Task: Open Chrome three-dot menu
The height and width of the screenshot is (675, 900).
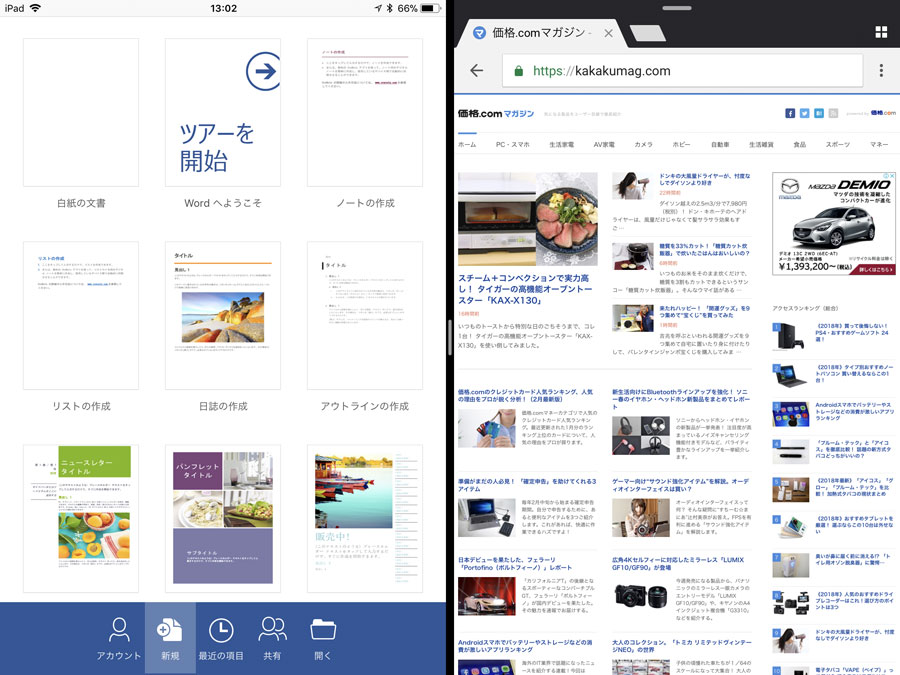Action: point(881,71)
